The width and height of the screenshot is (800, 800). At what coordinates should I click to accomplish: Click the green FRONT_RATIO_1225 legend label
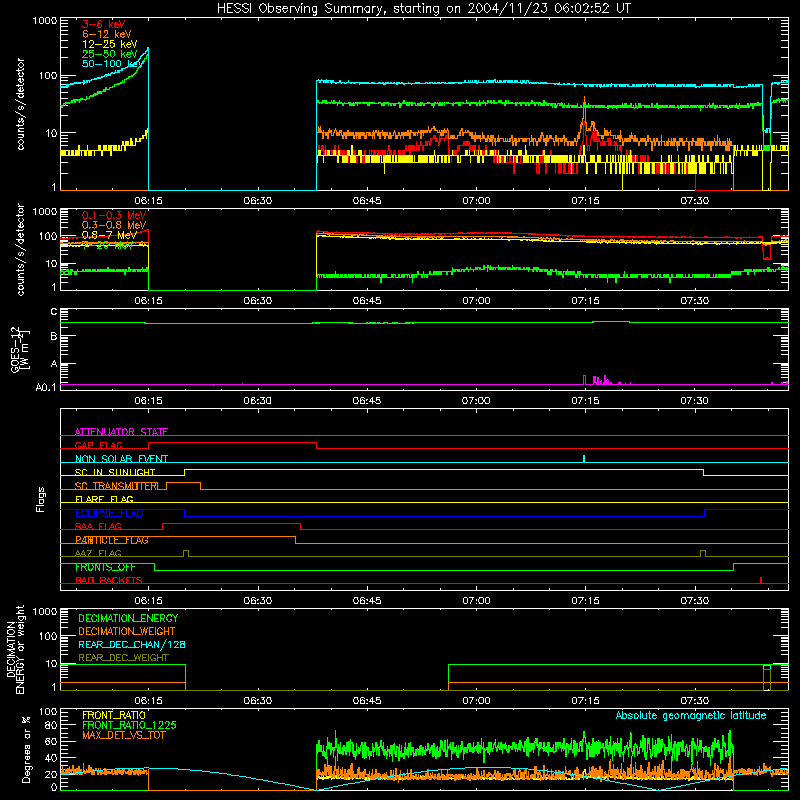(129, 725)
